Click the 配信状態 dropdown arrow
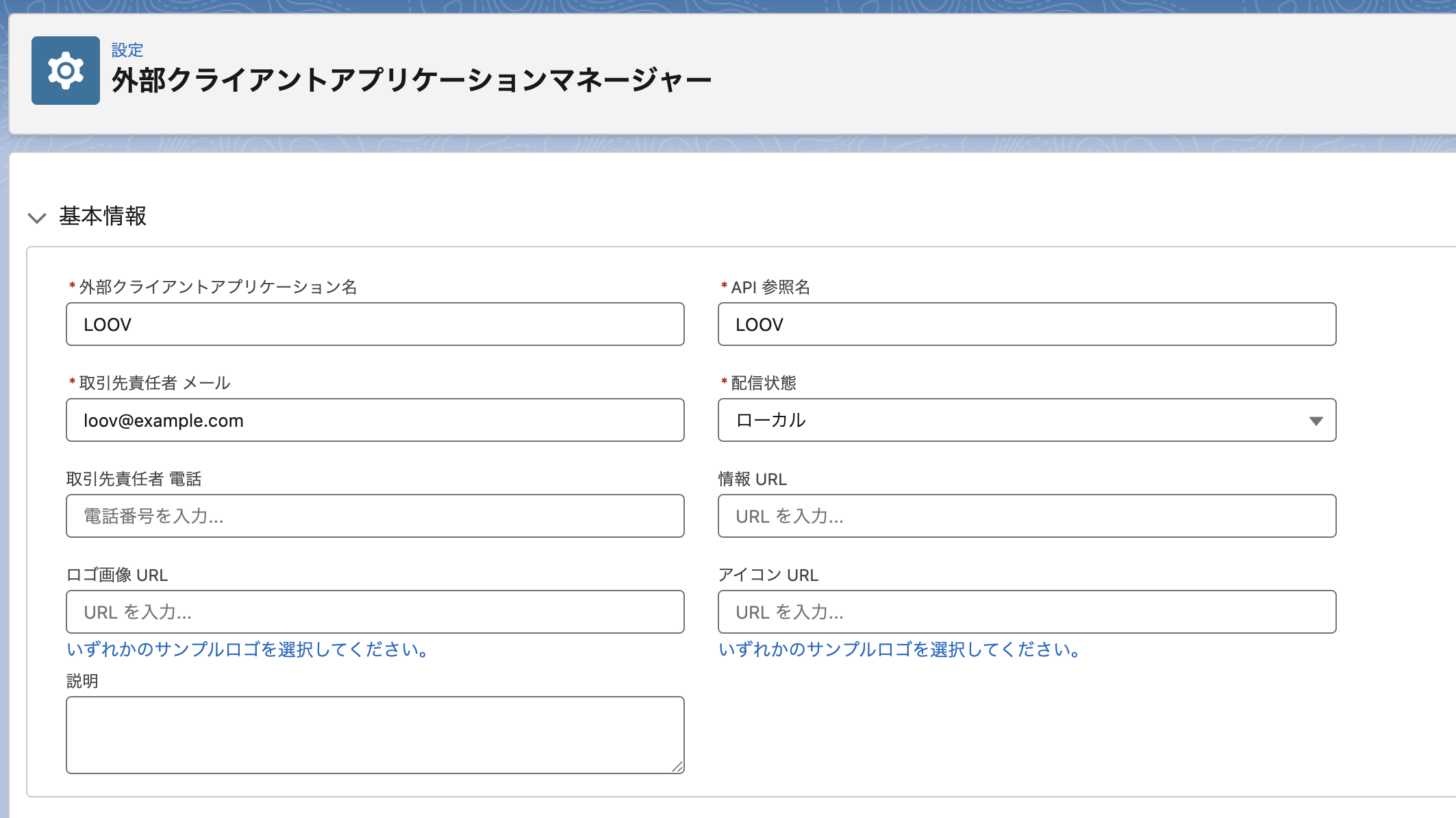The height and width of the screenshot is (818, 1456). [x=1316, y=421]
